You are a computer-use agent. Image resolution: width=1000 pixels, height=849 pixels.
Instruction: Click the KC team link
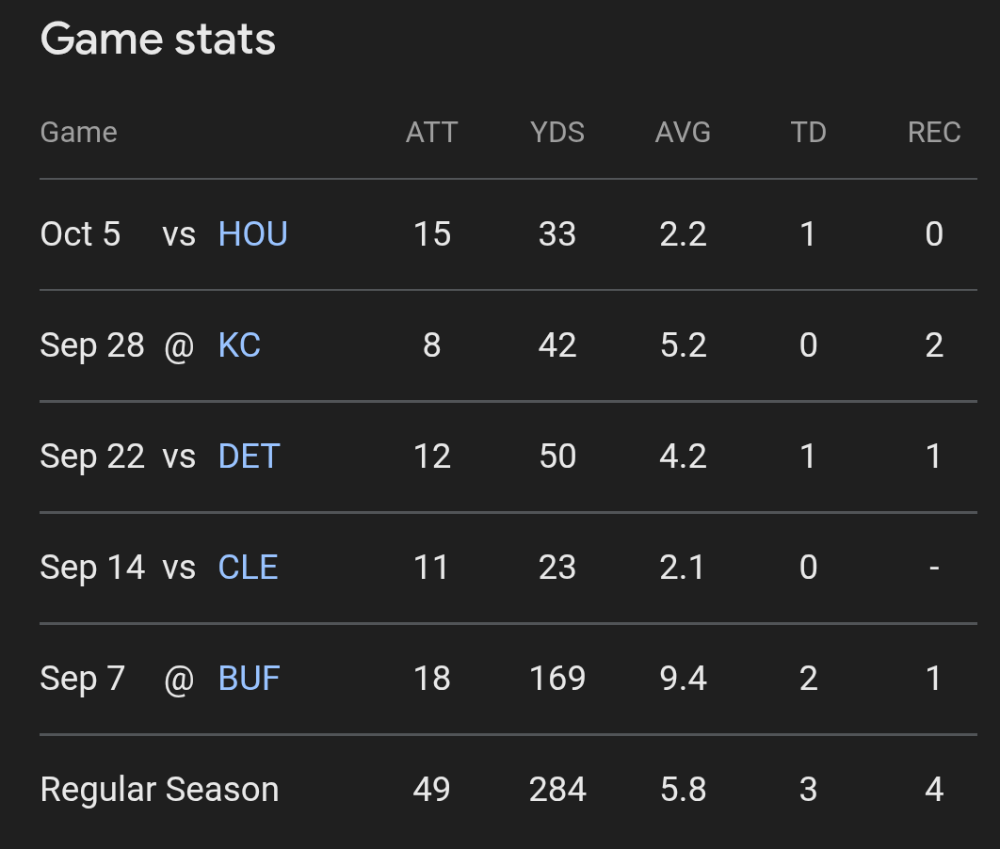tap(239, 345)
